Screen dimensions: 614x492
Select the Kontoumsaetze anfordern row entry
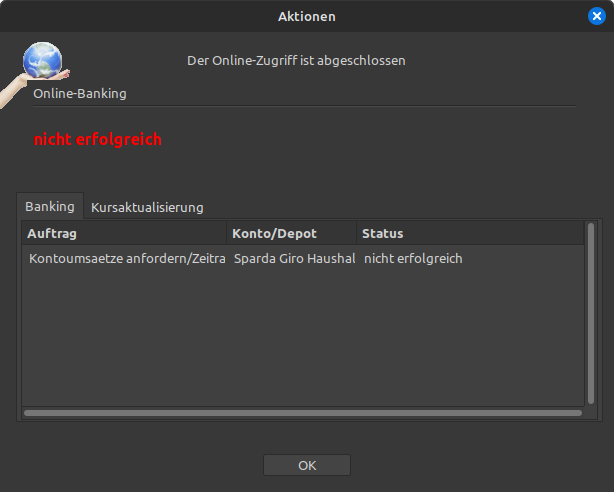point(127,259)
